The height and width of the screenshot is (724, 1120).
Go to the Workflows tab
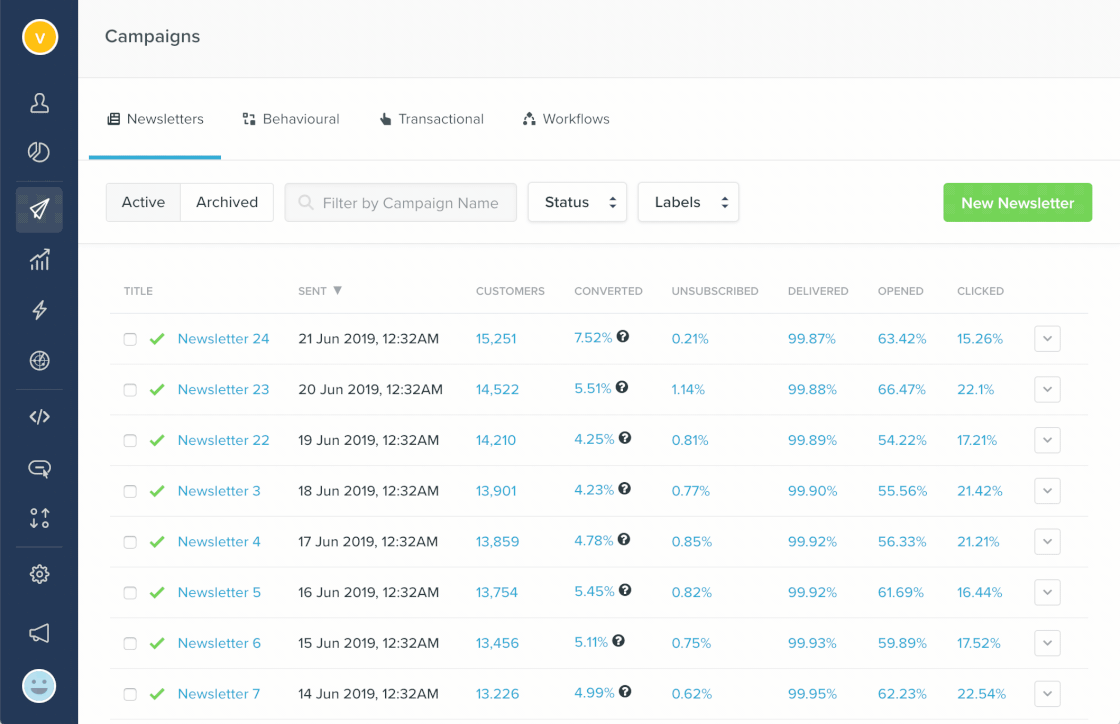pos(566,119)
